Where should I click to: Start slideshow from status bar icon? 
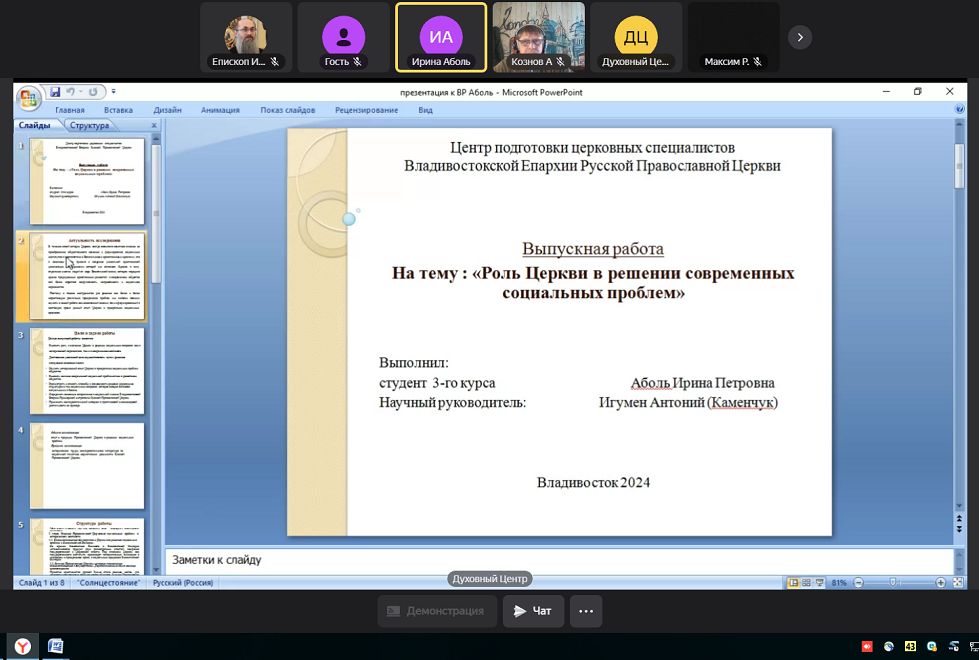(819, 582)
